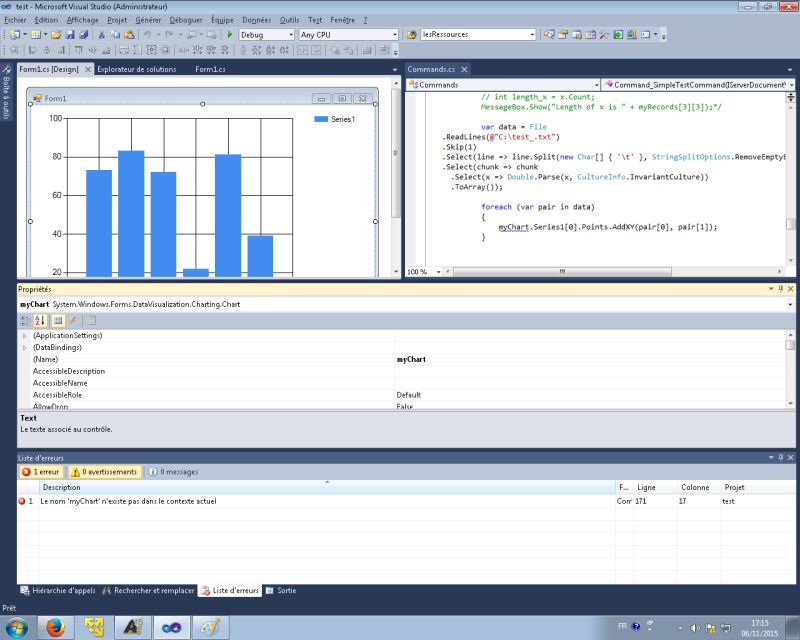Open the Command Window toolbar icon
This screenshot has height=640, width=800.
646,34
